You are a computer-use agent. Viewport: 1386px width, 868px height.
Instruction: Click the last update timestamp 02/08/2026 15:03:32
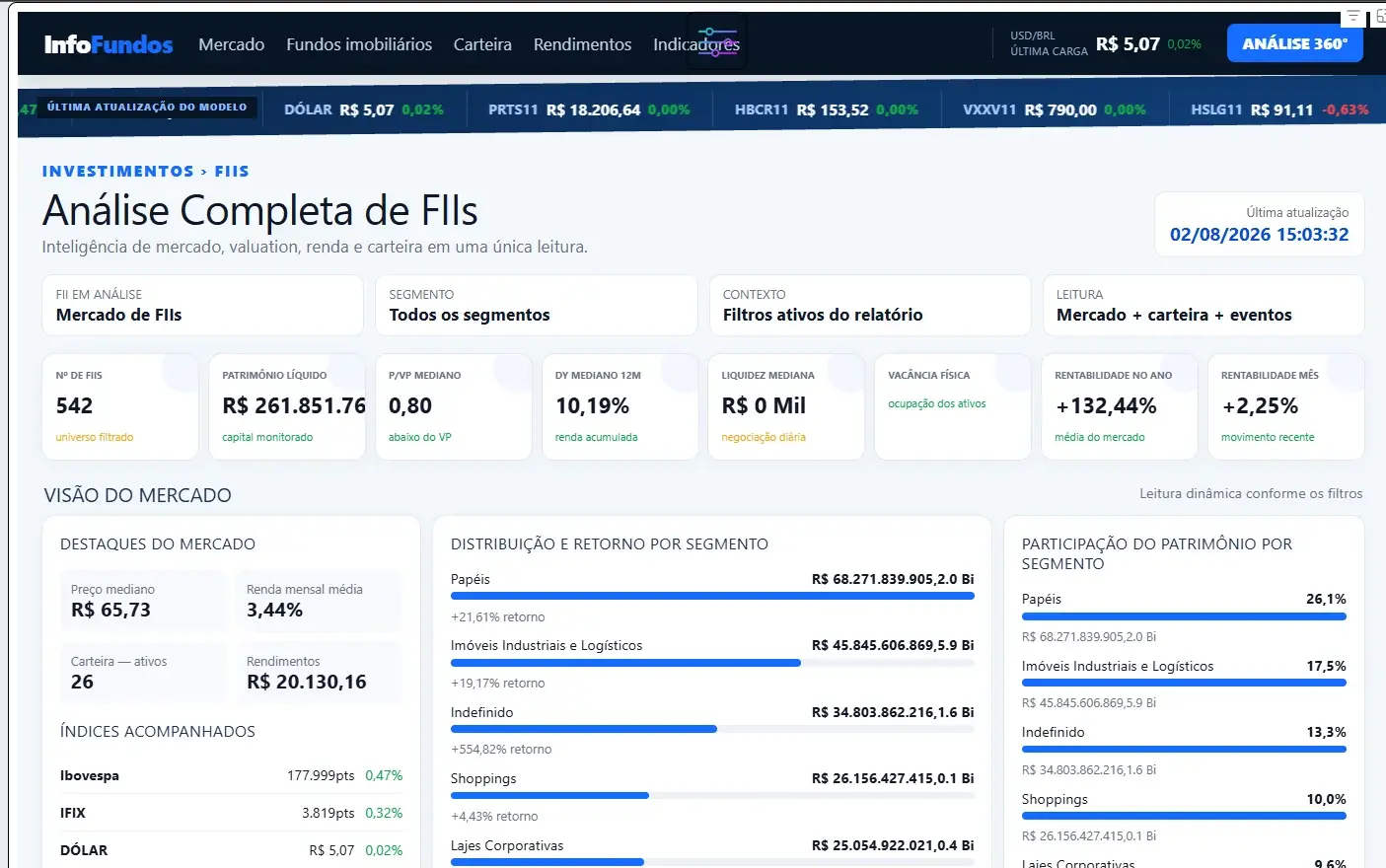point(1259,235)
